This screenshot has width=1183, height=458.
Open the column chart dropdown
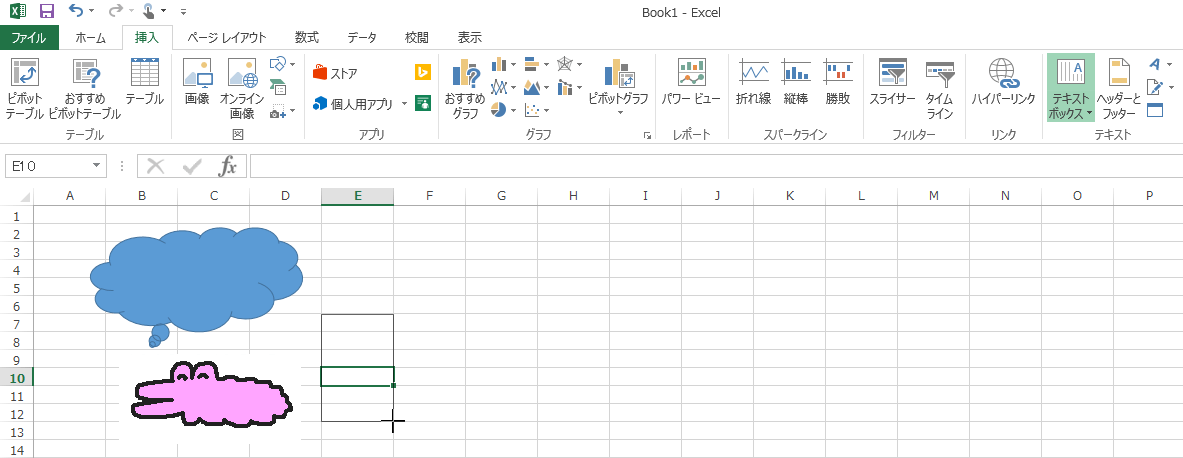(x=503, y=65)
